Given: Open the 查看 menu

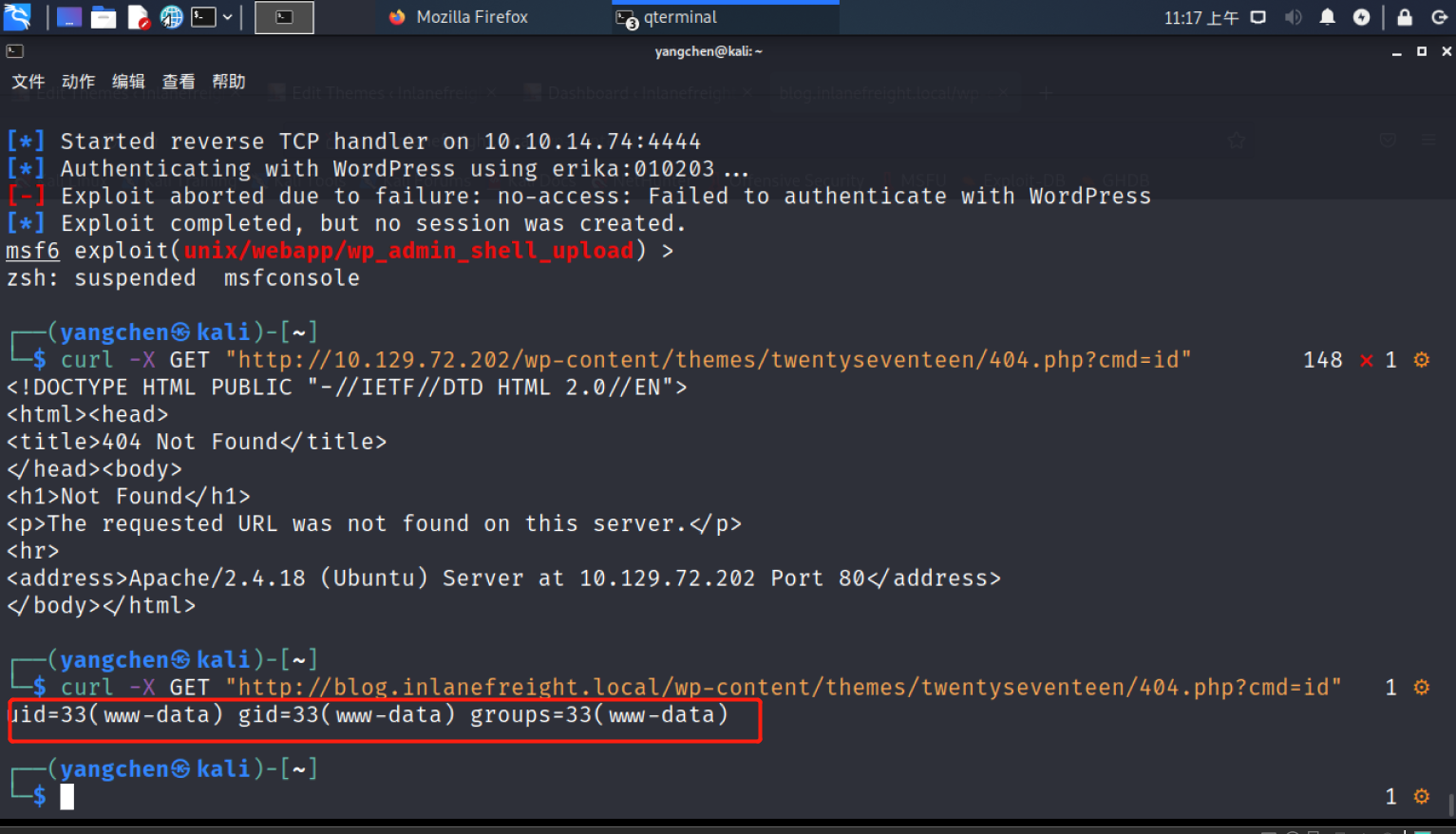Looking at the screenshot, I should click(x=179, y=82).
